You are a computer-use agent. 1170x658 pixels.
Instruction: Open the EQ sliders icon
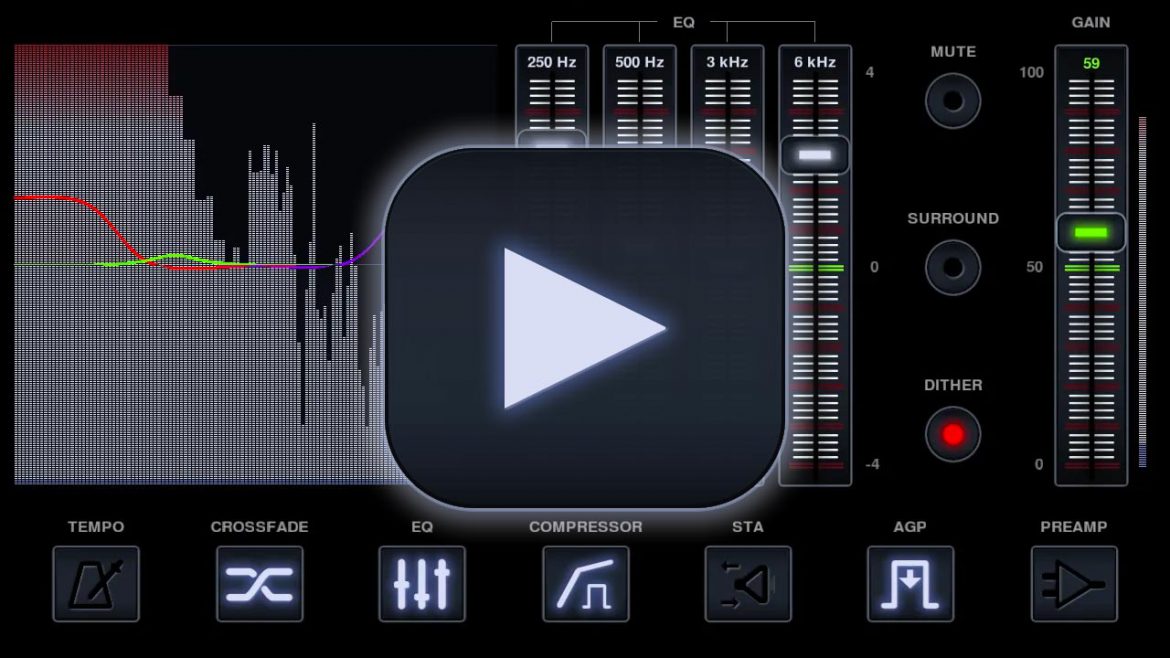point(422,584)
